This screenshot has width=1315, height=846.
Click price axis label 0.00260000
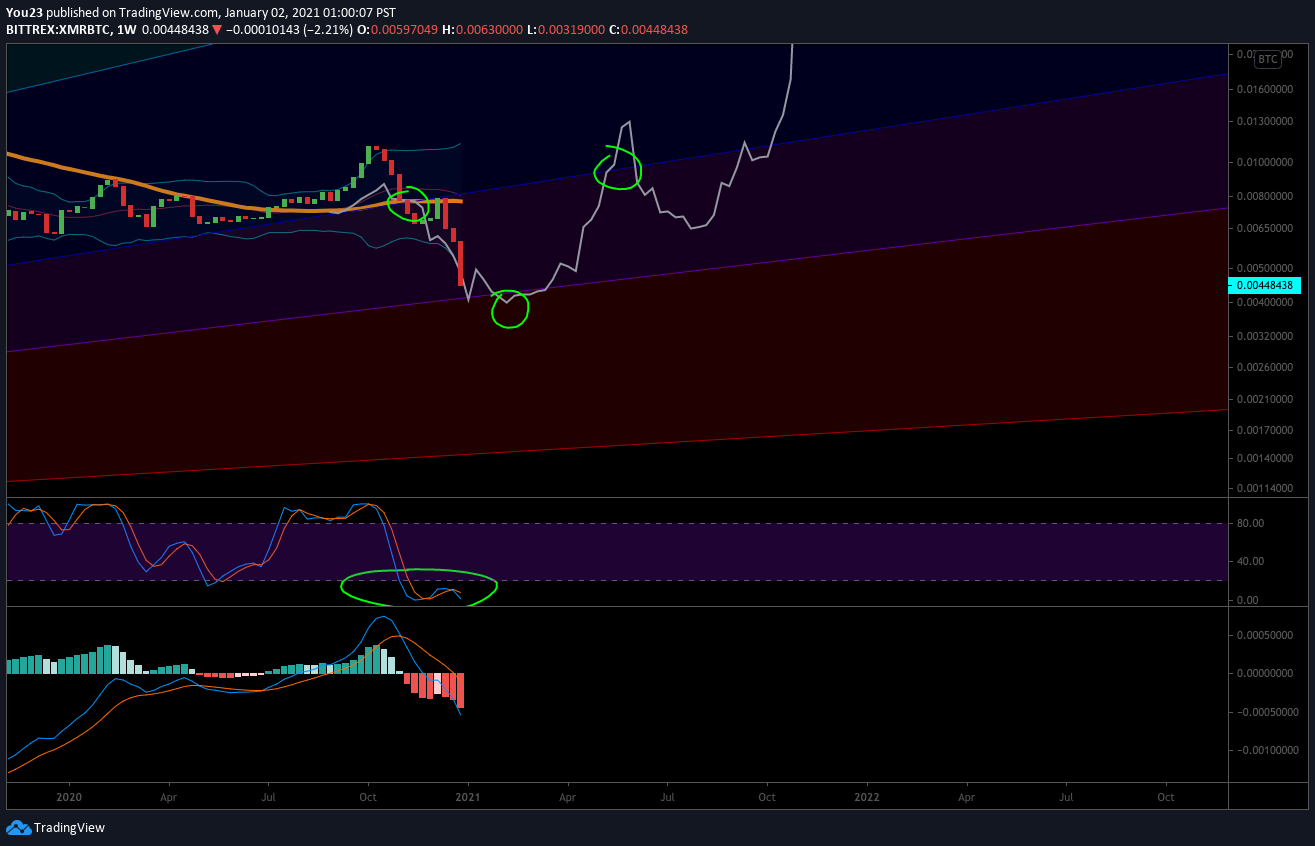pyautogui.click(x=1265, y=368)
